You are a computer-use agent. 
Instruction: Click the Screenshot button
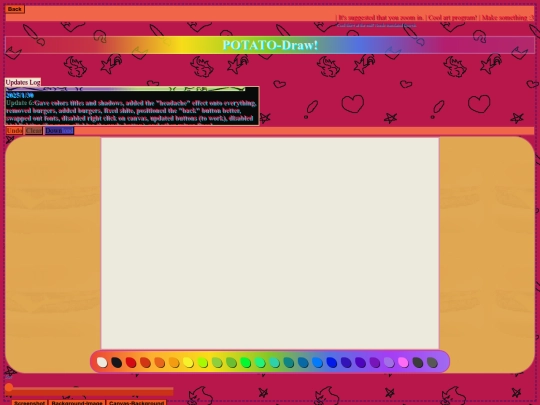pyautogui.click(x=30, y=403)
